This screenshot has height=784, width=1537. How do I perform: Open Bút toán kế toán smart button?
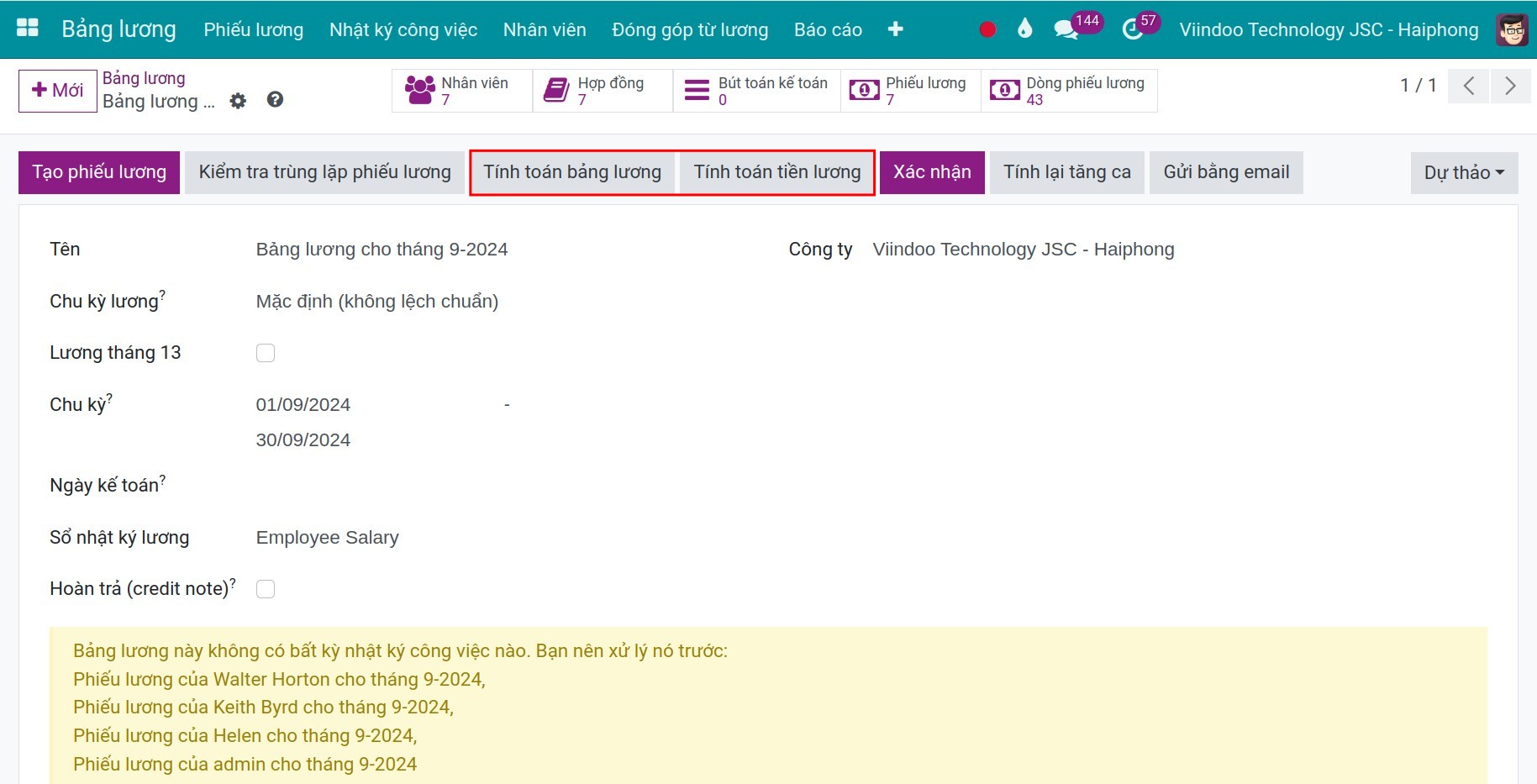pyautogui.click(x=756, y=91)
